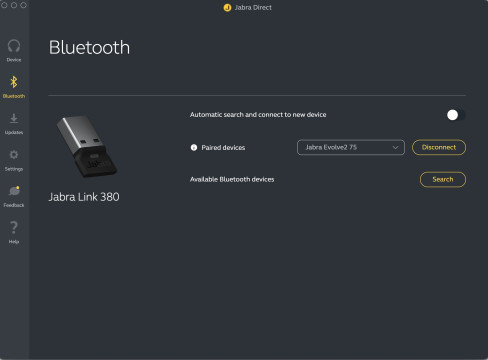This screenshot has width=488, height=360.
Task: Open the Updates download icon
Action: coord(14,118)
